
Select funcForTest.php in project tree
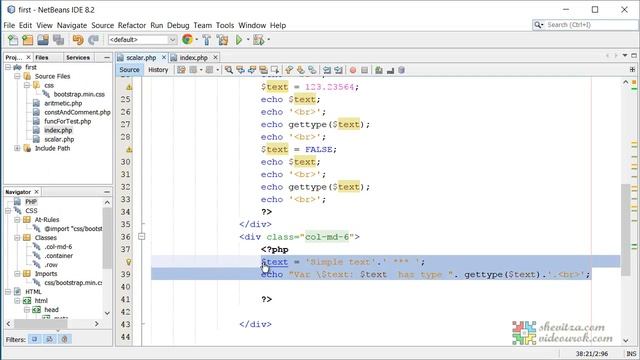[67, 121]
